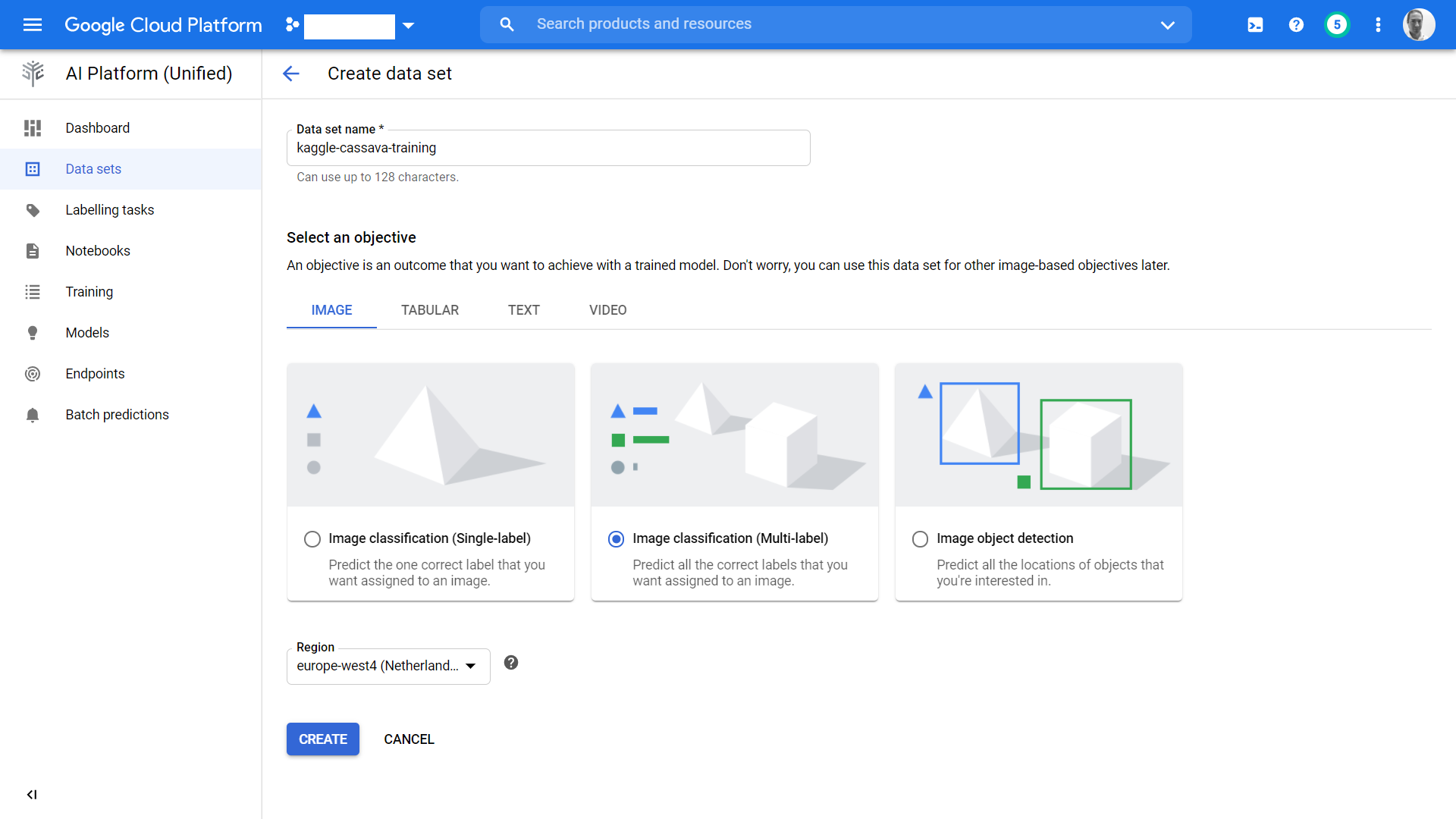
Task: Switch to the TABULAR tab
Action: pos(429,310)
